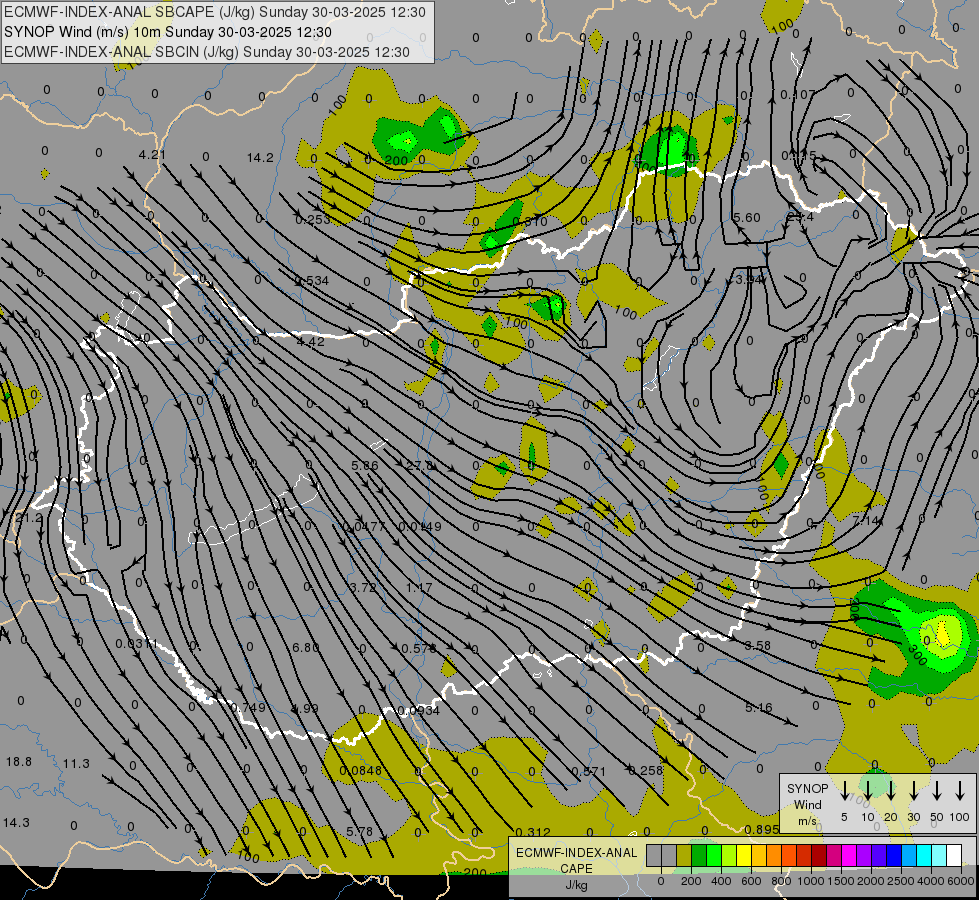979x900 pixels.
Task: Click the 4.99 station value on the map
Action: 305,708
